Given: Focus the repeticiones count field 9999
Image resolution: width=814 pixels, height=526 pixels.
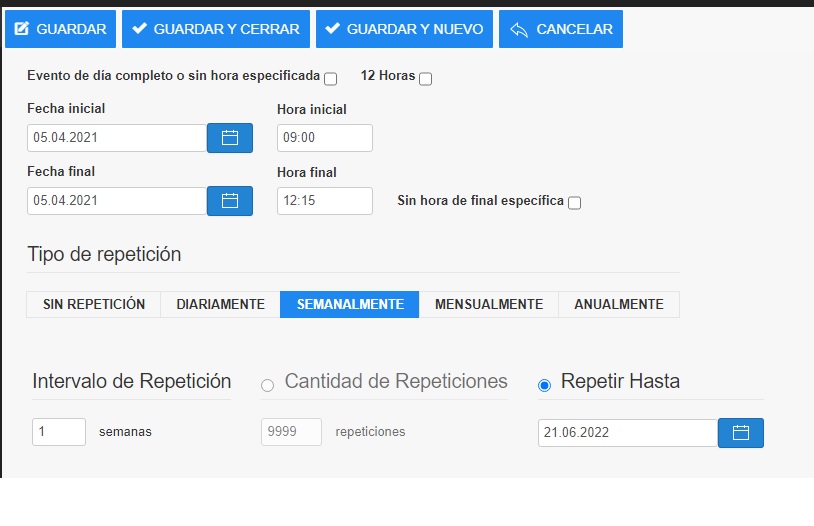Looking at the screenshot, I should coord(291,432).
